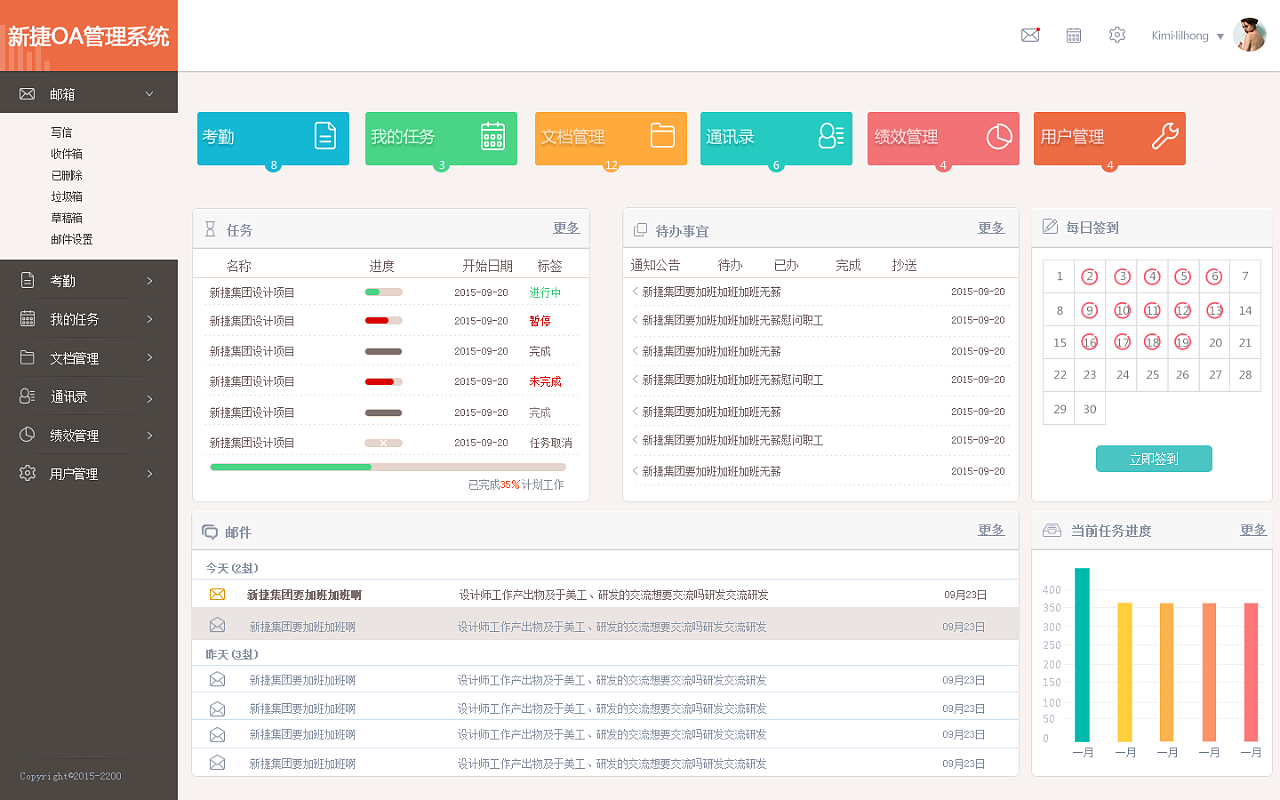
Task: Click the document icon on the blue 考勤 card
Action: pos(325,136)
